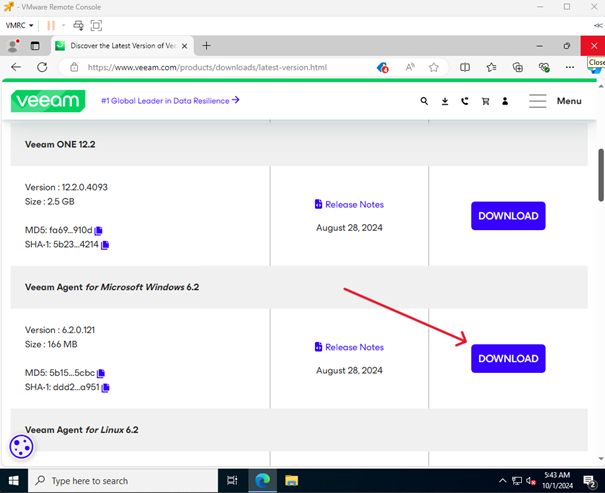Screen dimensions: 605x493
Task: Copy the Veeam ONE MD5 hash
Action: coord(99,231)
